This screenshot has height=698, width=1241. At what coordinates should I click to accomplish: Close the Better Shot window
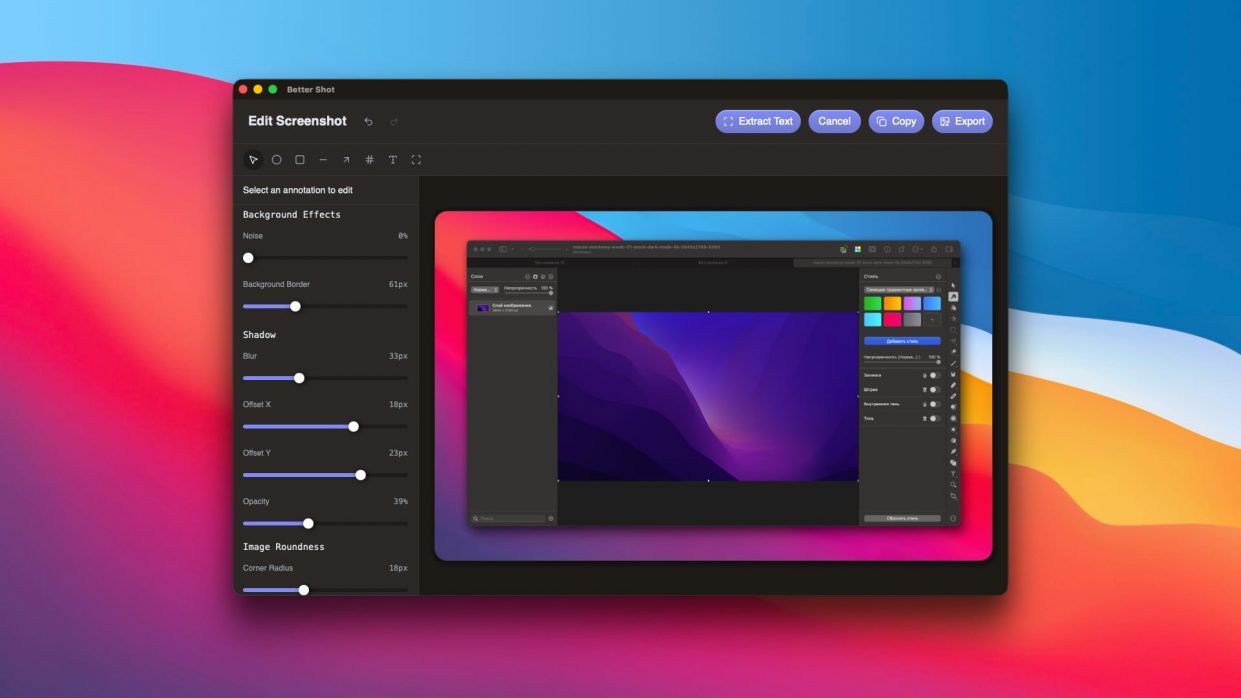coord(242,89)
